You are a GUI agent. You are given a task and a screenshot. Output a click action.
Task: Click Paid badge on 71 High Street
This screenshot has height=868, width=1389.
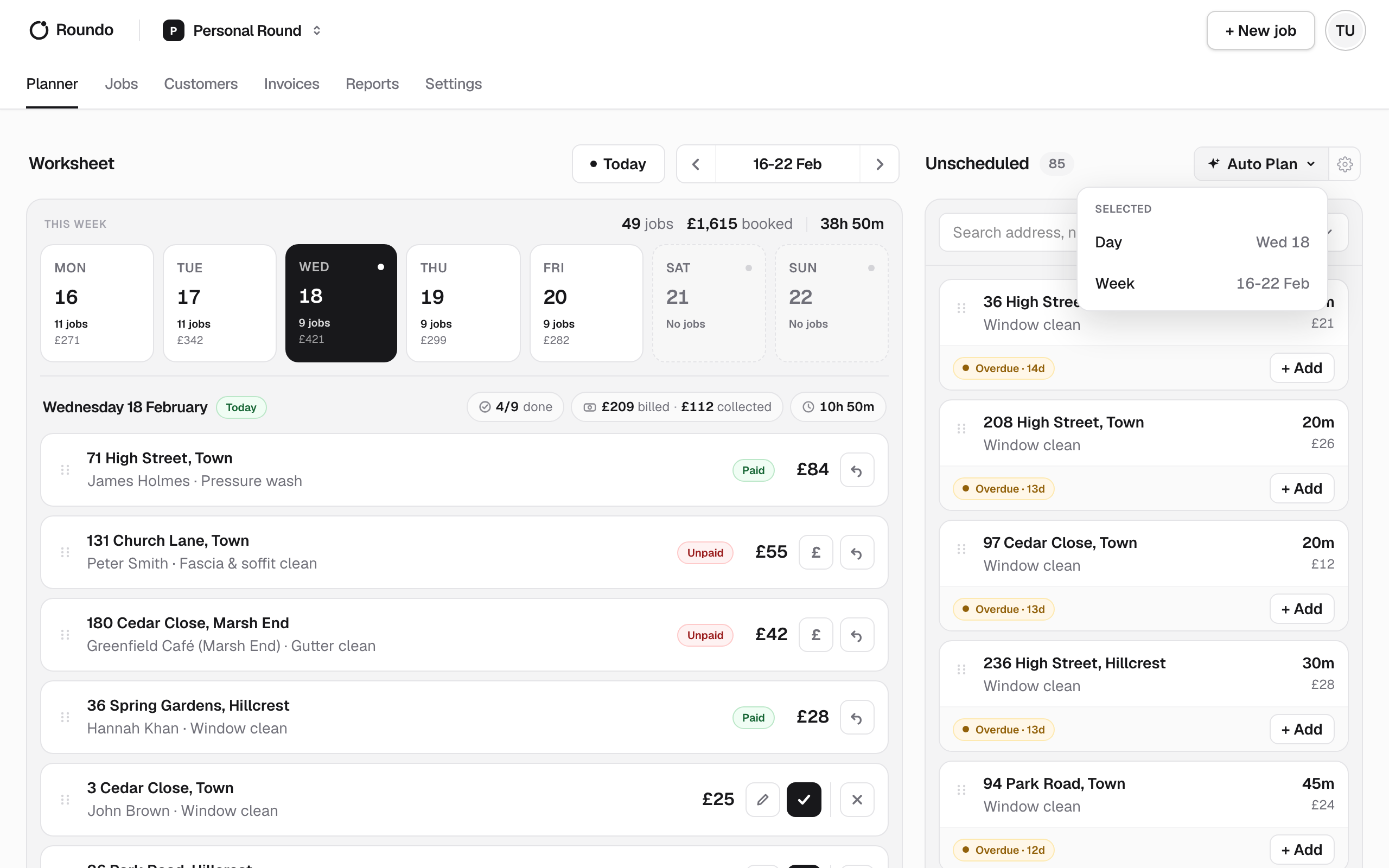753,470
